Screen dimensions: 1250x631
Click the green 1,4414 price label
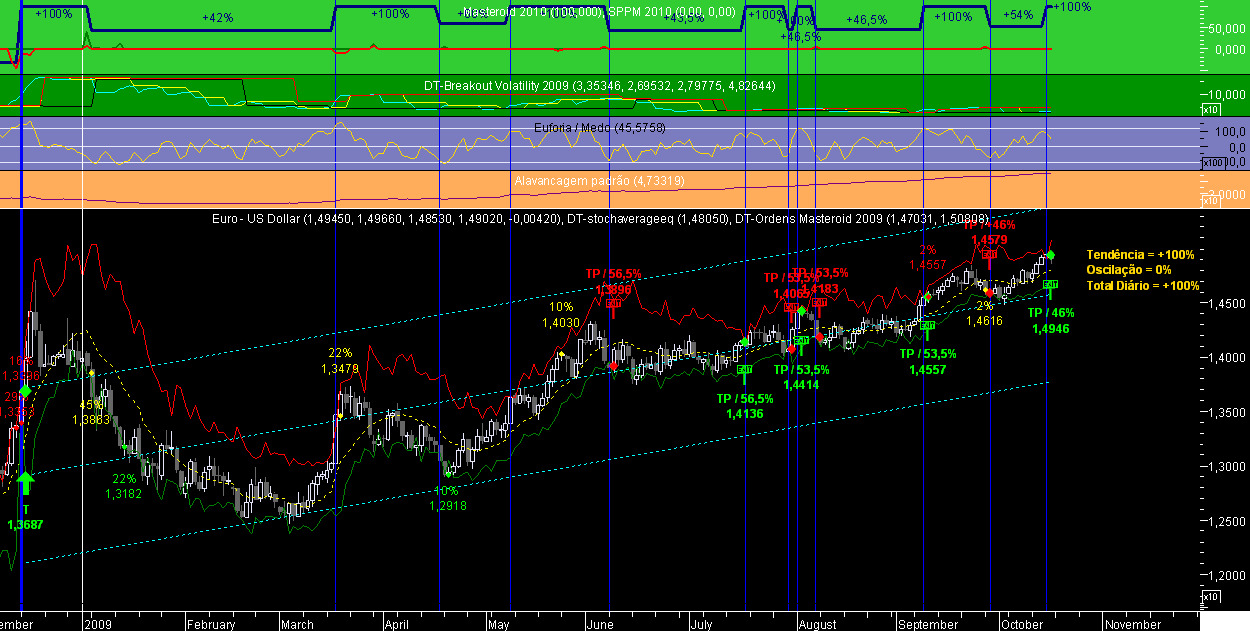801,384
